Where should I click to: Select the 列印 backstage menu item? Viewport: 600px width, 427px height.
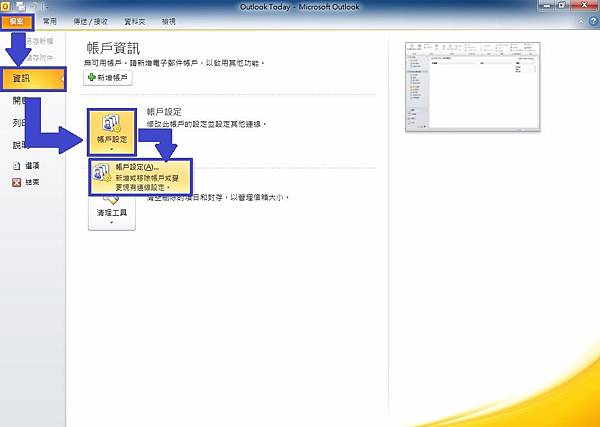19,123
